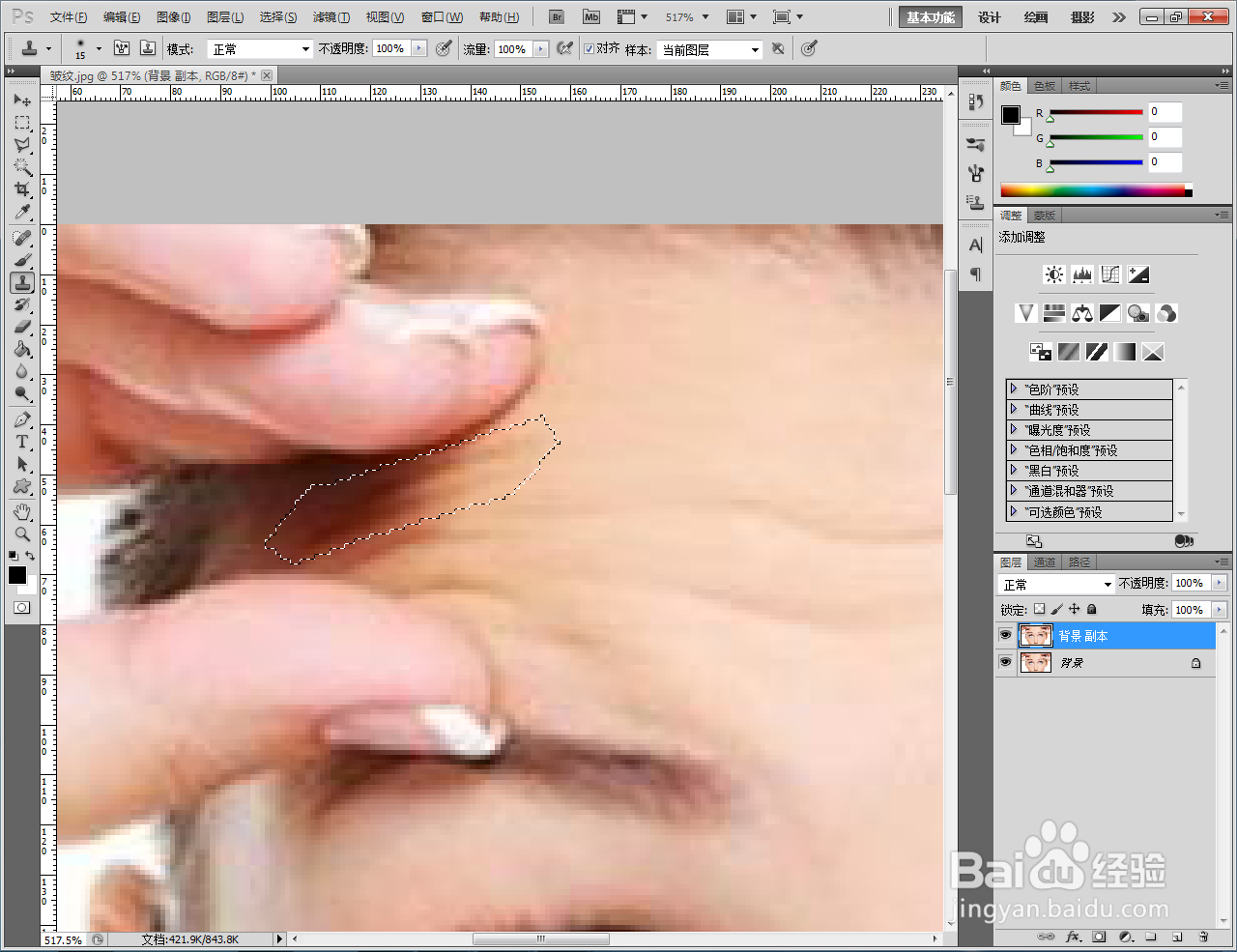The height and width of the screenshot is (952, 1237).
Task: Select the History Brush tool
Action: pos(22,304)
